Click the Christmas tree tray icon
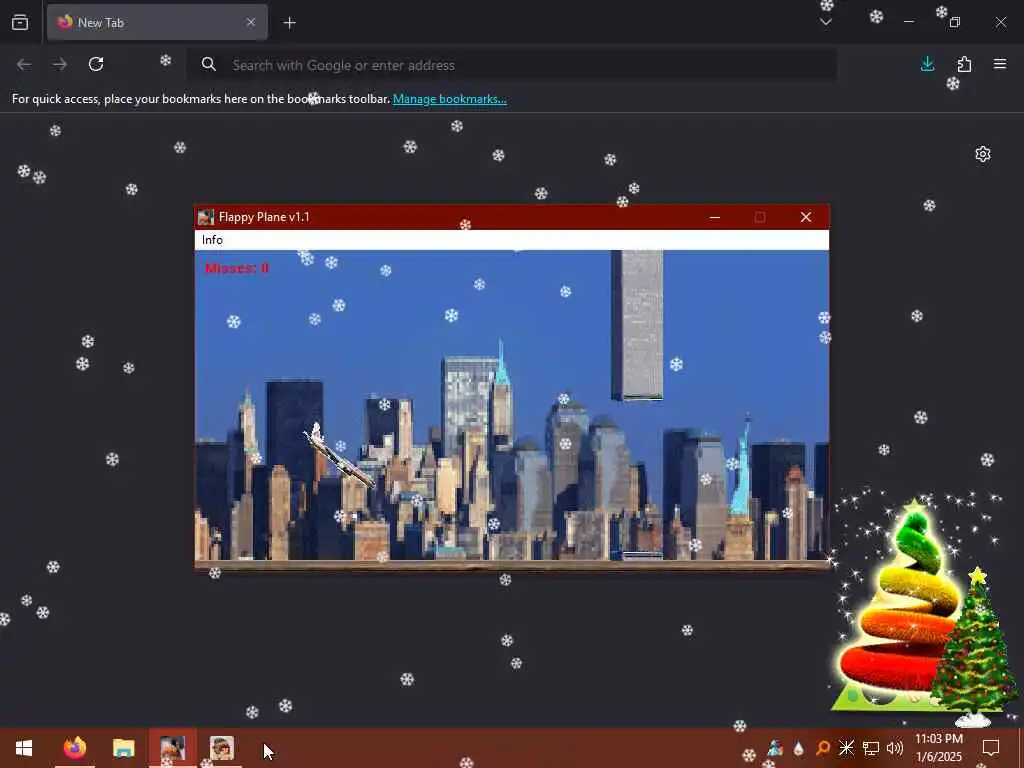 (775, 748)
